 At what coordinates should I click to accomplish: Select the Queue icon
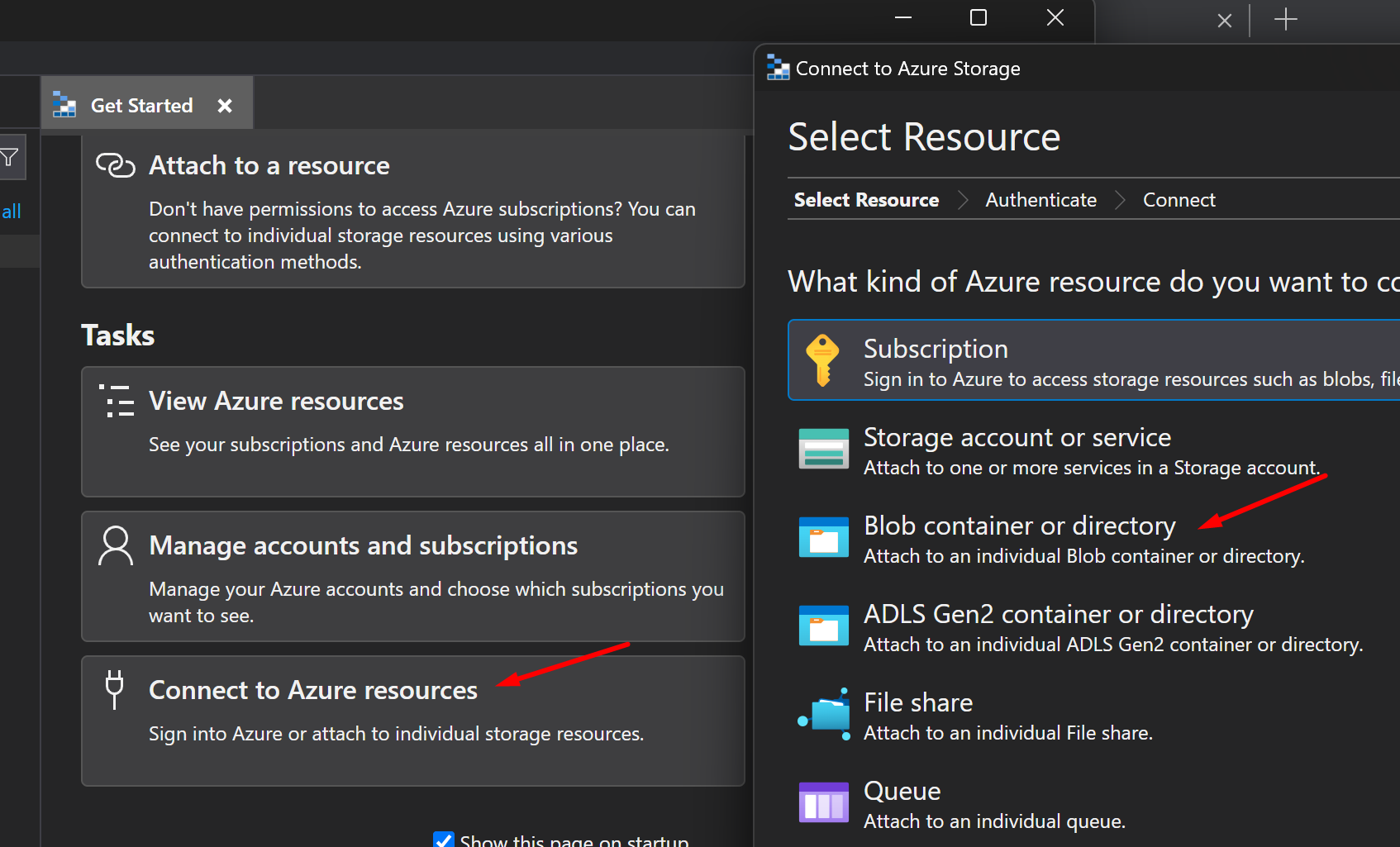click(823, 802)
